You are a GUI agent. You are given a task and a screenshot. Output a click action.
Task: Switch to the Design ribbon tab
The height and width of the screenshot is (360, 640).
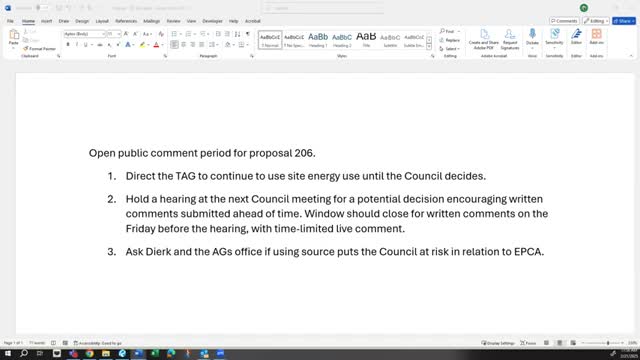(82, 21)
